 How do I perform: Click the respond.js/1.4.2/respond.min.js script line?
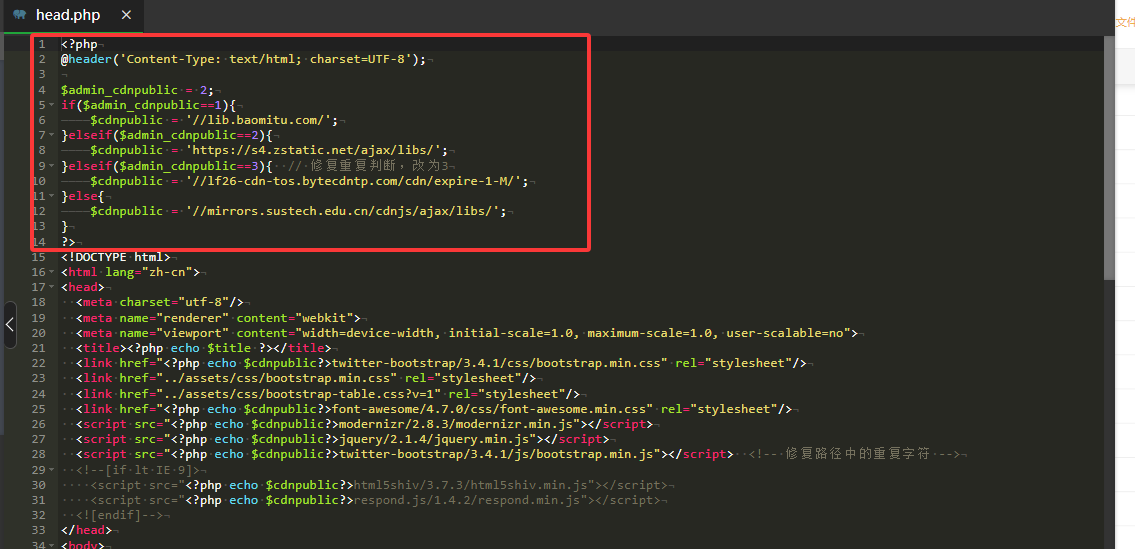click(375, 500)
